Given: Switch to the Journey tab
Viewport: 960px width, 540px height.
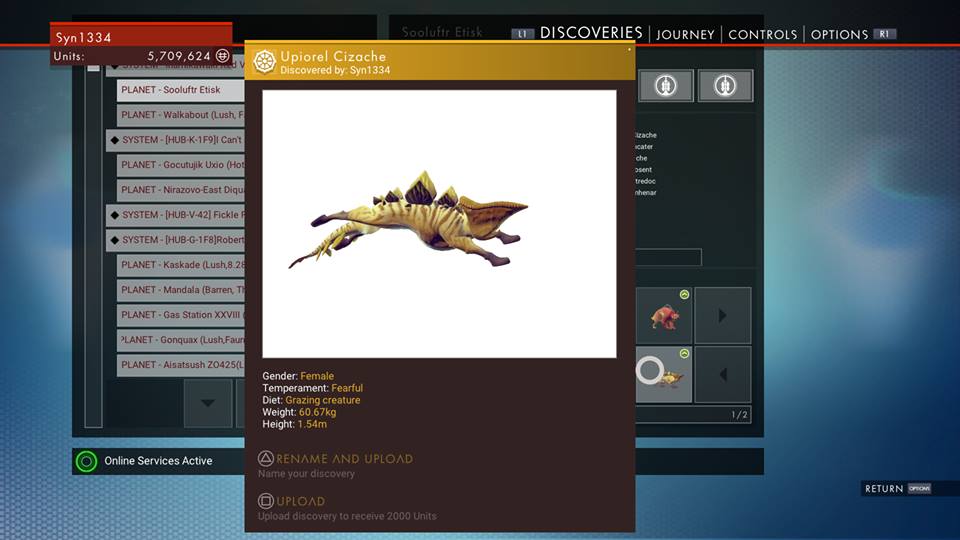Looking at the screenshot, I should tap(685, 35).
